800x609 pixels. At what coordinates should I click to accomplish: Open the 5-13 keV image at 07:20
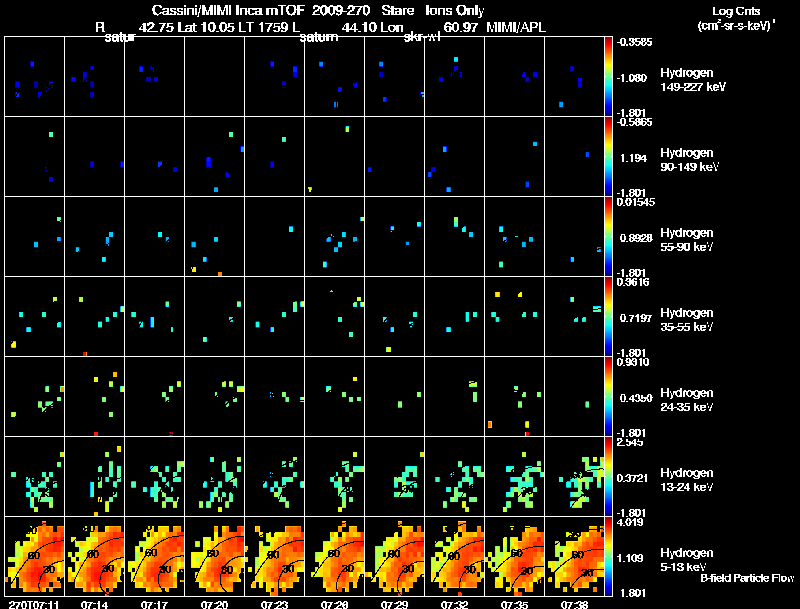[x=215, y=556]
